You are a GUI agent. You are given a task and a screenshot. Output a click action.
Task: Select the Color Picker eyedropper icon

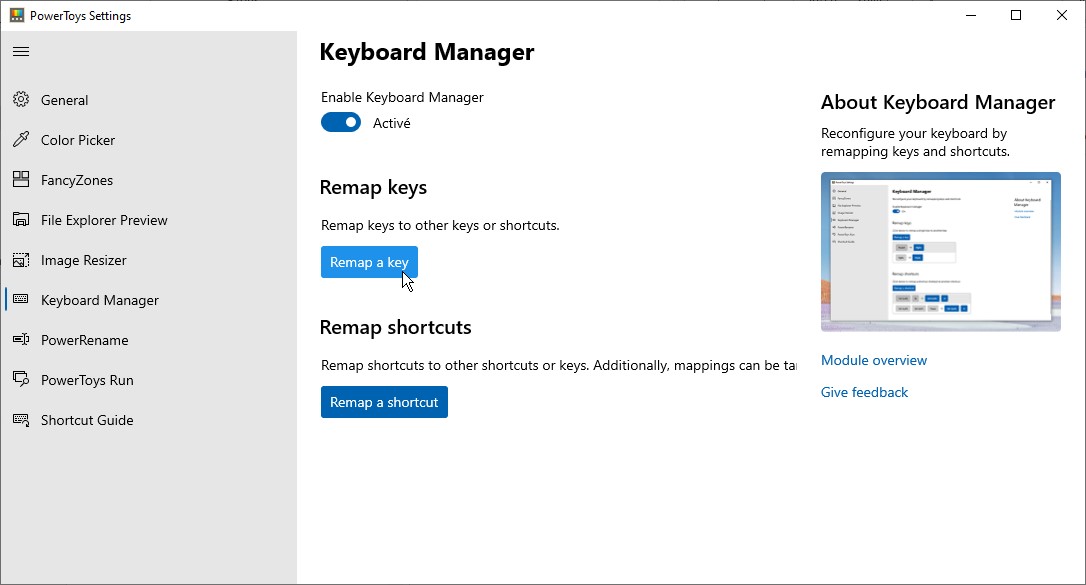21,140
